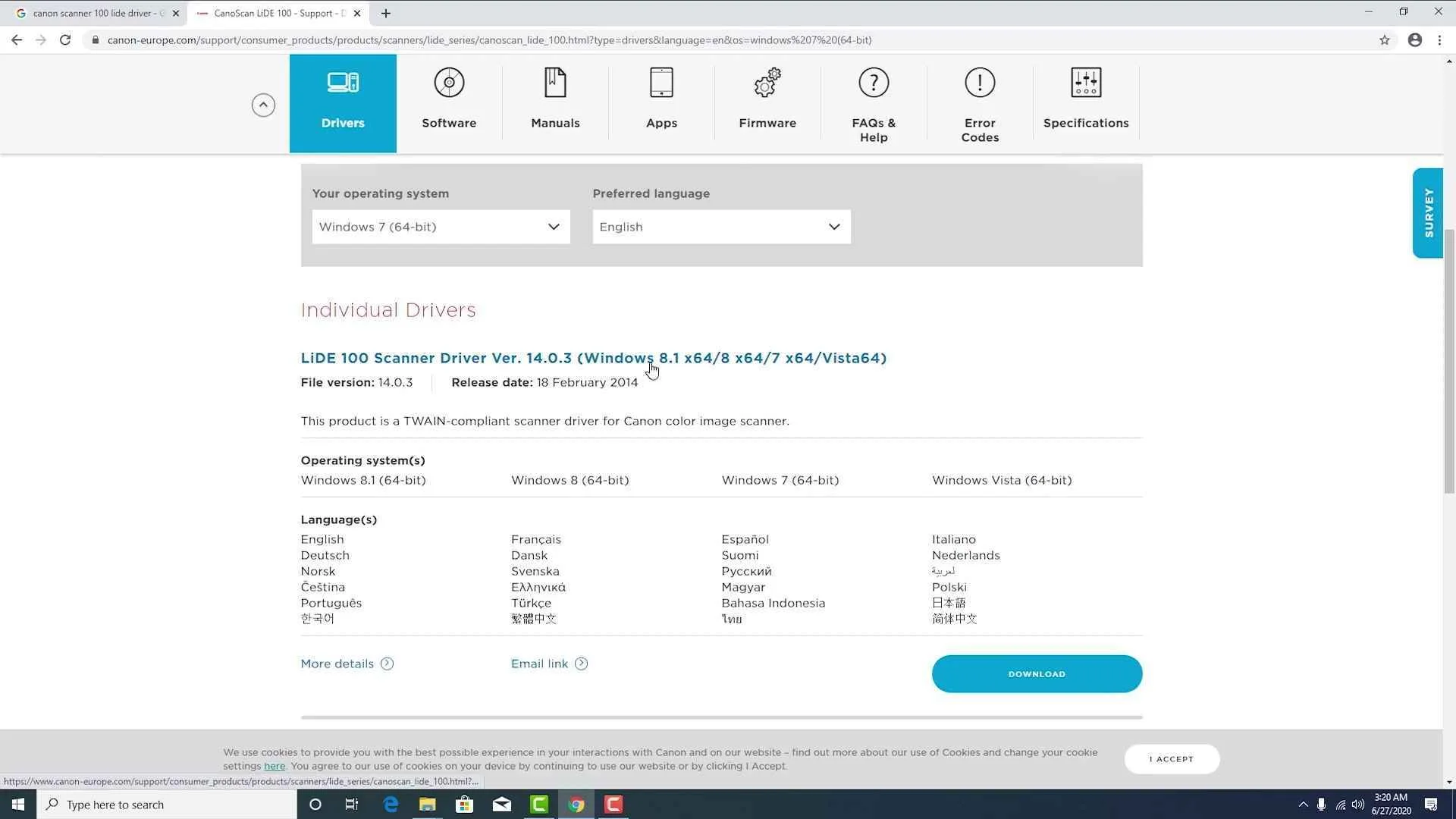Close the Google search tab
Viewport: 1456px width, 819px height.
176,13
